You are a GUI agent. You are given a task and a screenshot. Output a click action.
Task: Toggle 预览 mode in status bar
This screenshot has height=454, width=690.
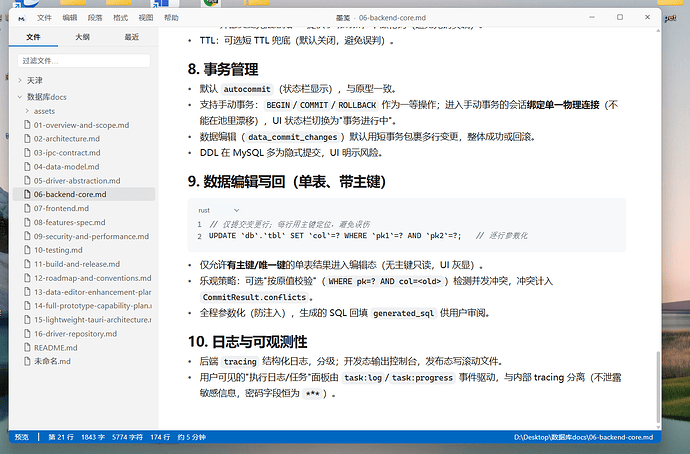(22, 437)
